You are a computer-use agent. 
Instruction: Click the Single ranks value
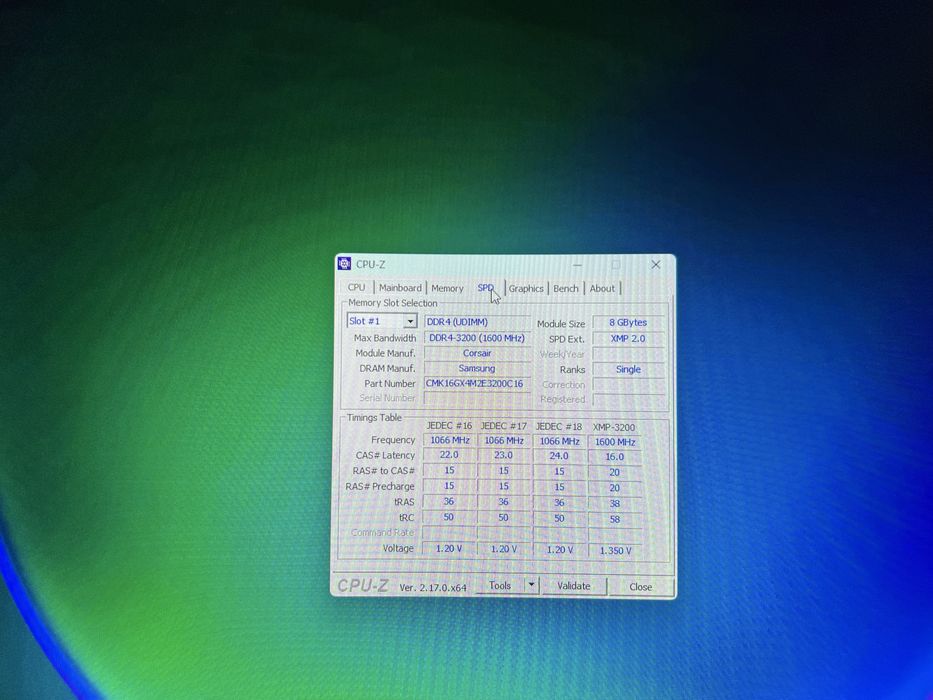(x=628, y=370)
